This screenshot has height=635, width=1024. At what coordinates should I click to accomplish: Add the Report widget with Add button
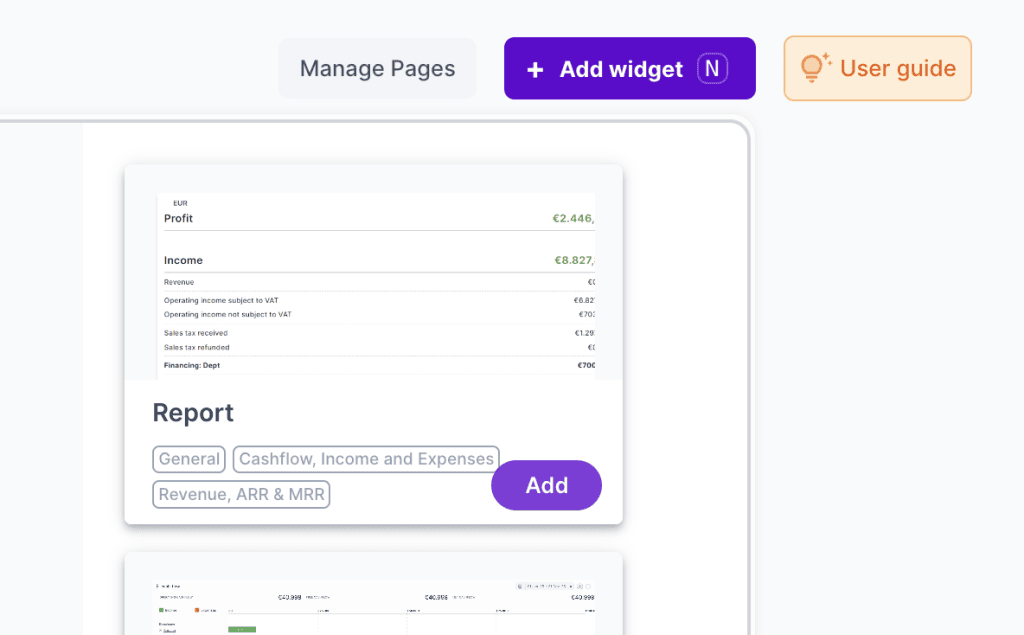[x=546, y=485]
